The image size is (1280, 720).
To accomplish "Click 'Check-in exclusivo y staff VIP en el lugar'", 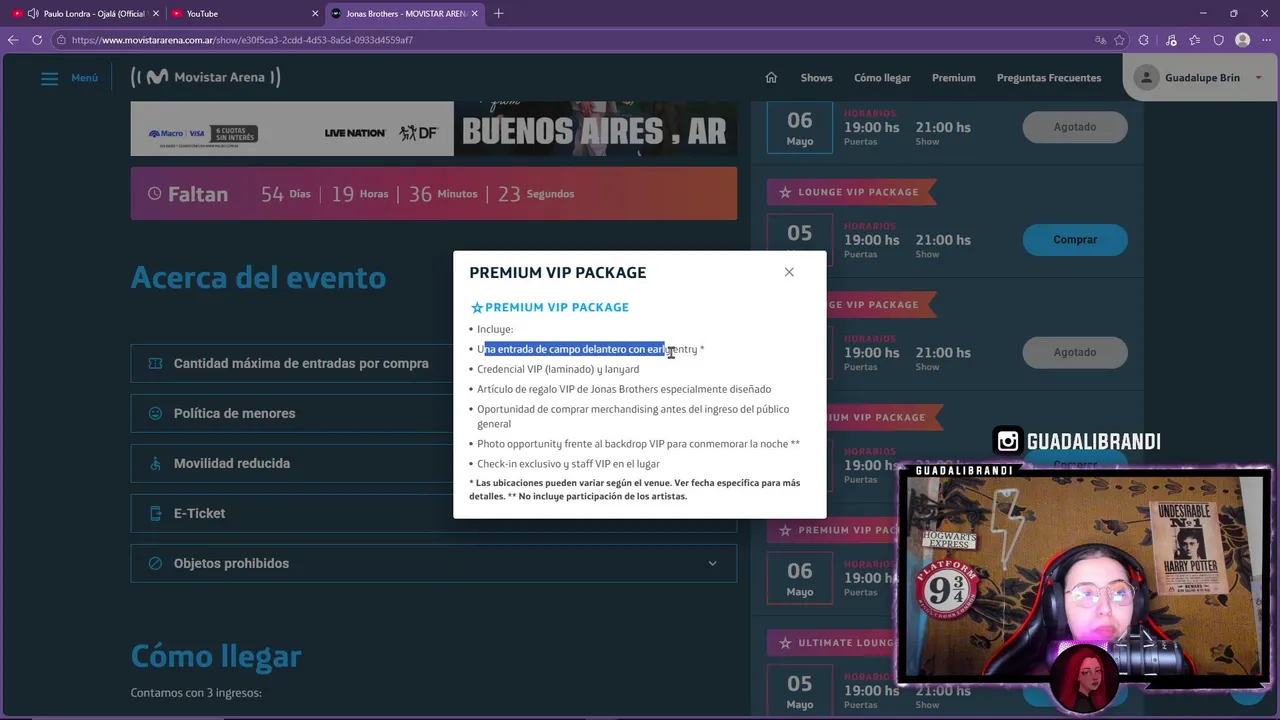I will click(x=568, y=464).
